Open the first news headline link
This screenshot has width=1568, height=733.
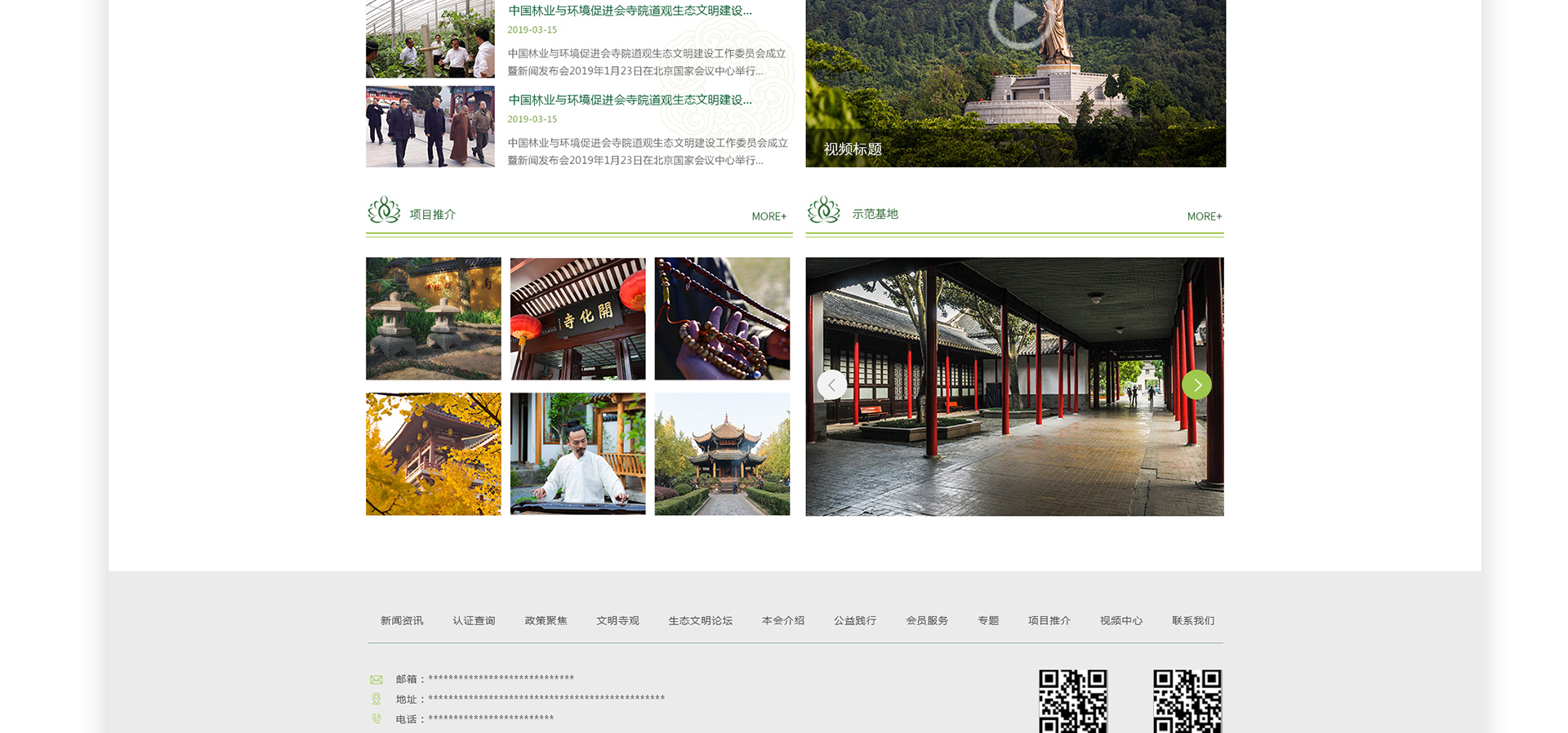click(630, 11)
